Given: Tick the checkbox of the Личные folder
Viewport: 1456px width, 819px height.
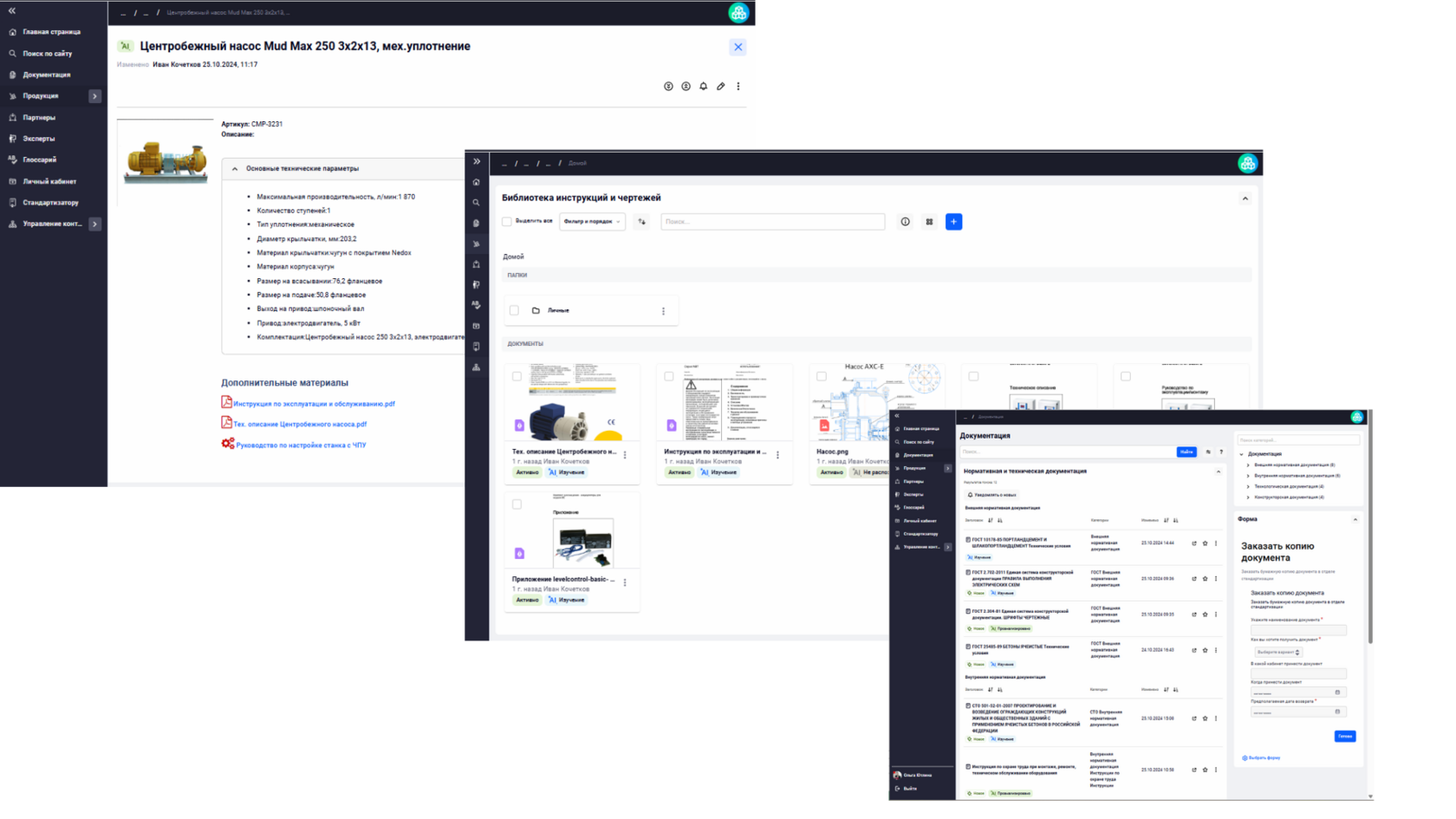Looking at the screenshot, I should coord(514,310).
